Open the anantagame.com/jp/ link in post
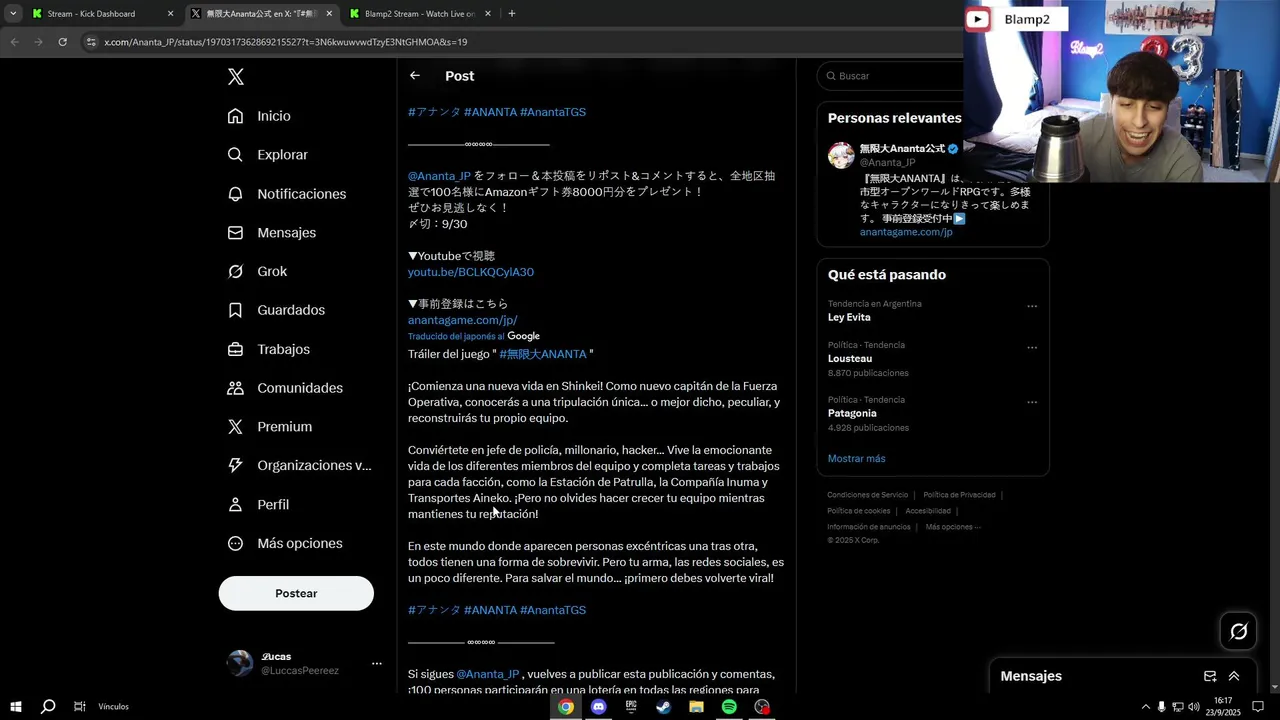 coord(462,320)
